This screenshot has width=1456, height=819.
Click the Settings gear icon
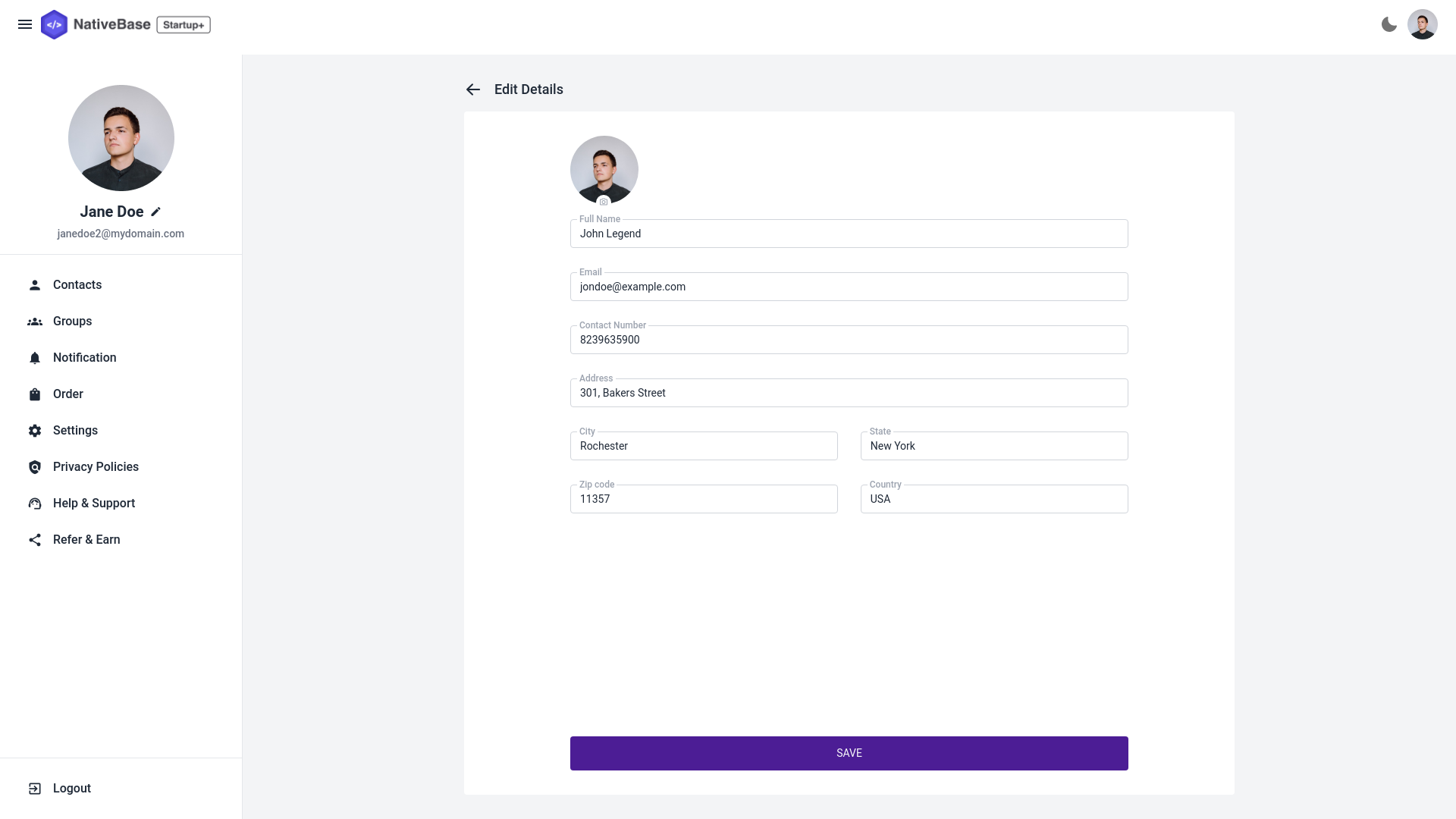click(35, 430)
